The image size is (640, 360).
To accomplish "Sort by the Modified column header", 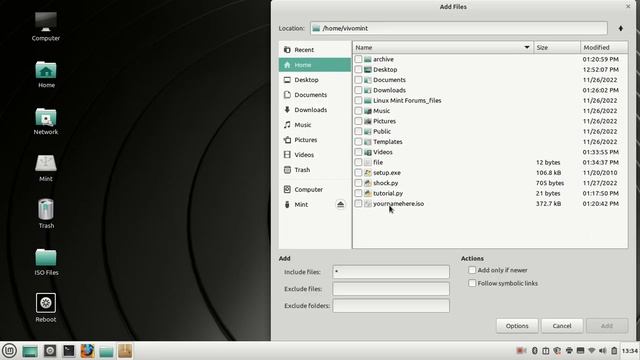I will (x=604, y=47).
